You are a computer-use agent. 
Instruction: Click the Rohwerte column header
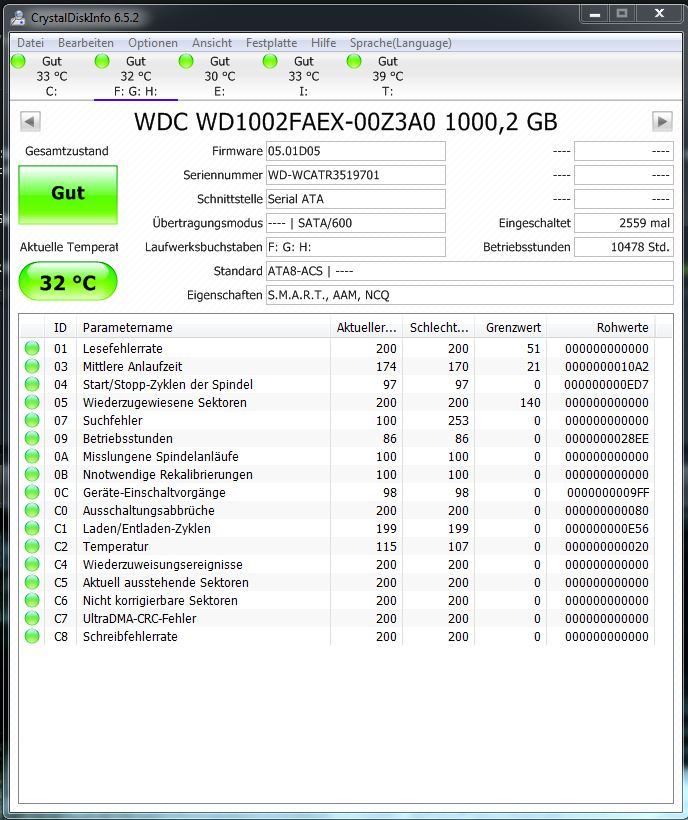click(601, 328)
